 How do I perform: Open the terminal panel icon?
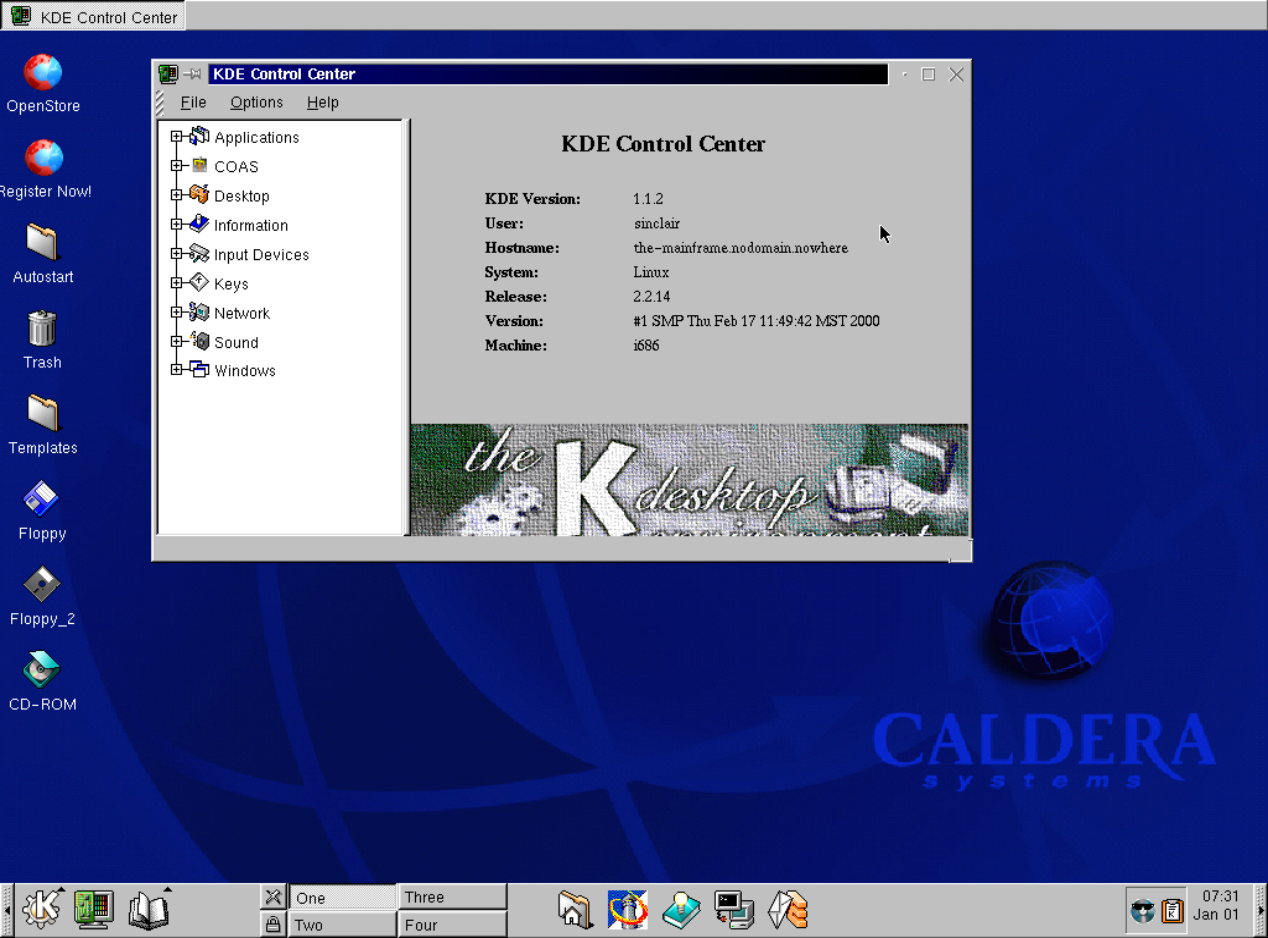734,910
